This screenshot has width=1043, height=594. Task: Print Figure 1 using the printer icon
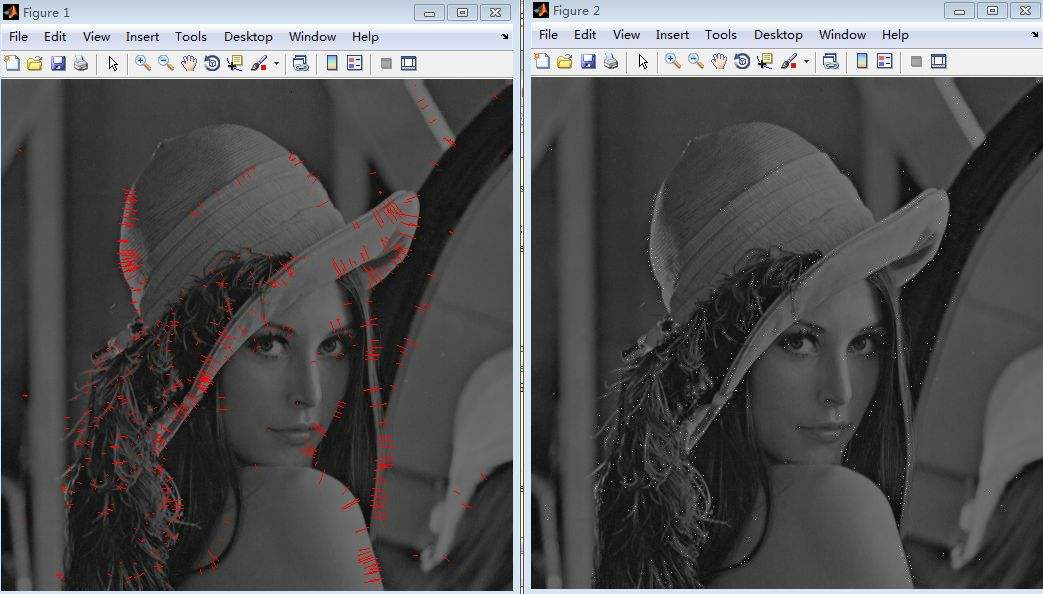click(x=80, y=63)
